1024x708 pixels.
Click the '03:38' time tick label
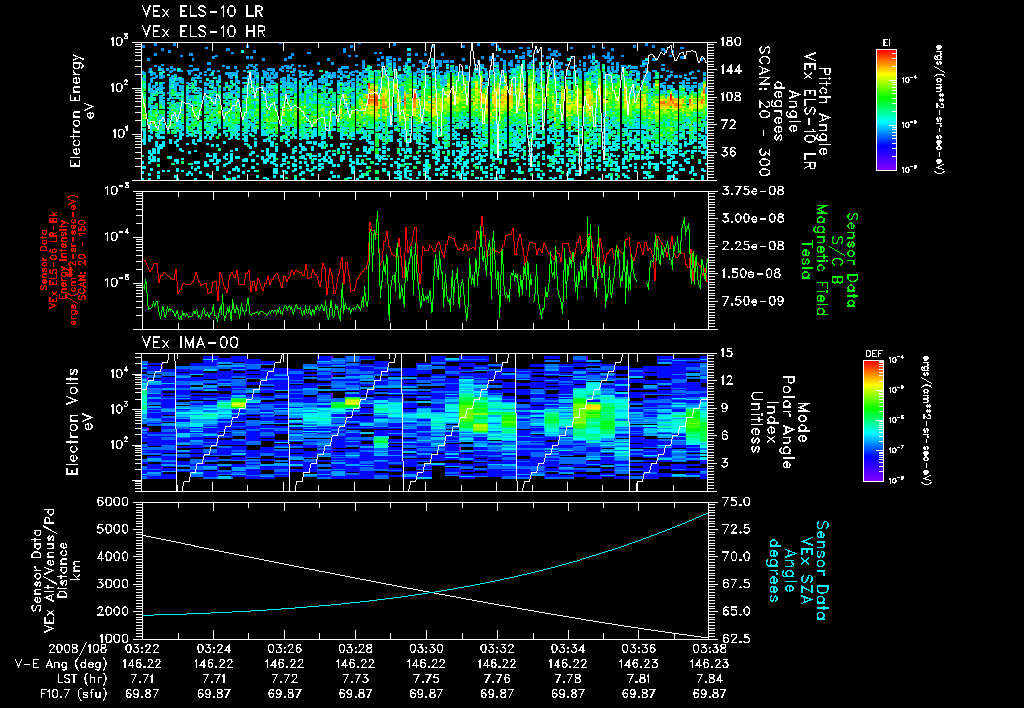(x=709, y=650)
